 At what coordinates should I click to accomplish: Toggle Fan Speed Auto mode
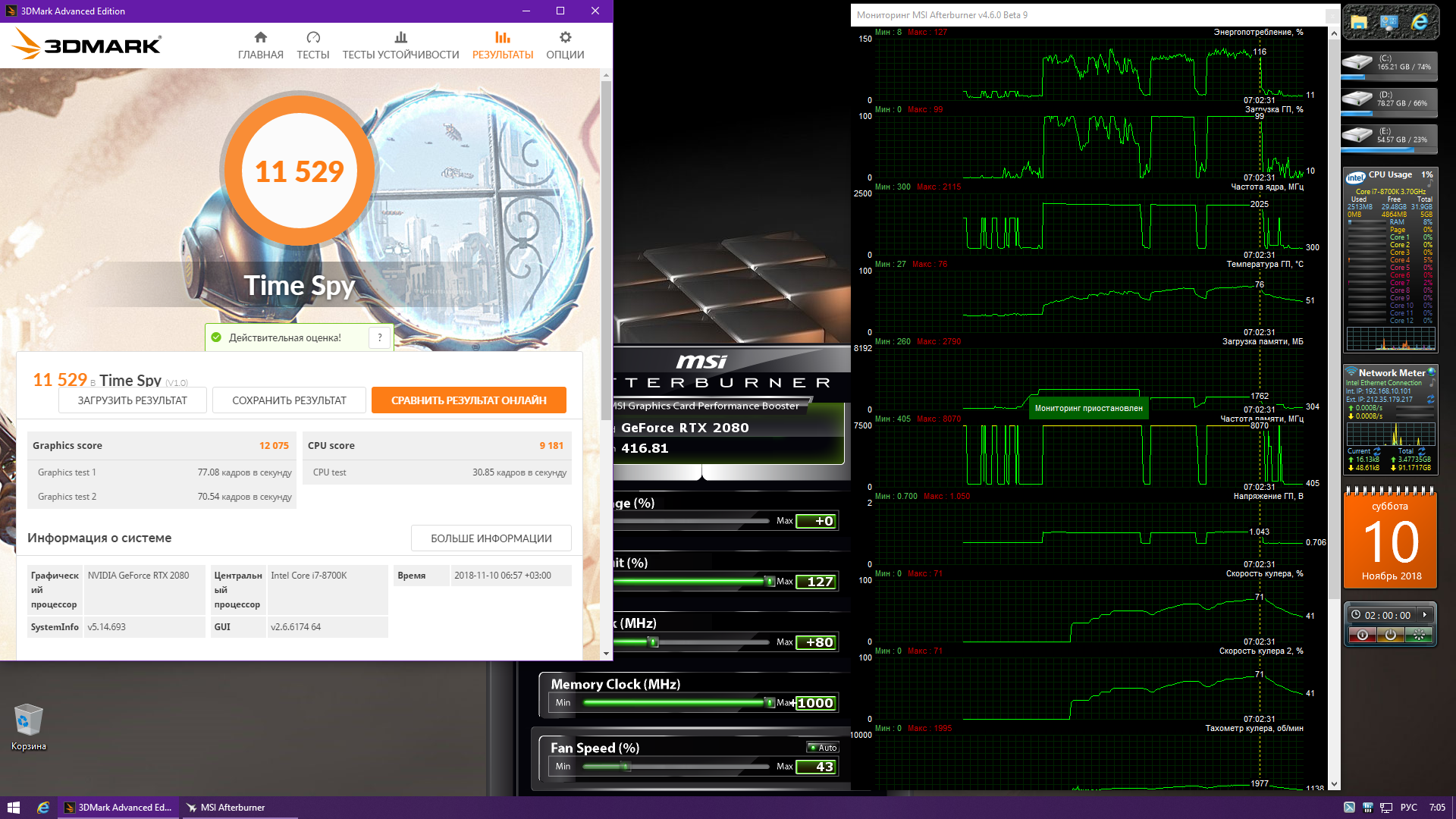[823, 747]
